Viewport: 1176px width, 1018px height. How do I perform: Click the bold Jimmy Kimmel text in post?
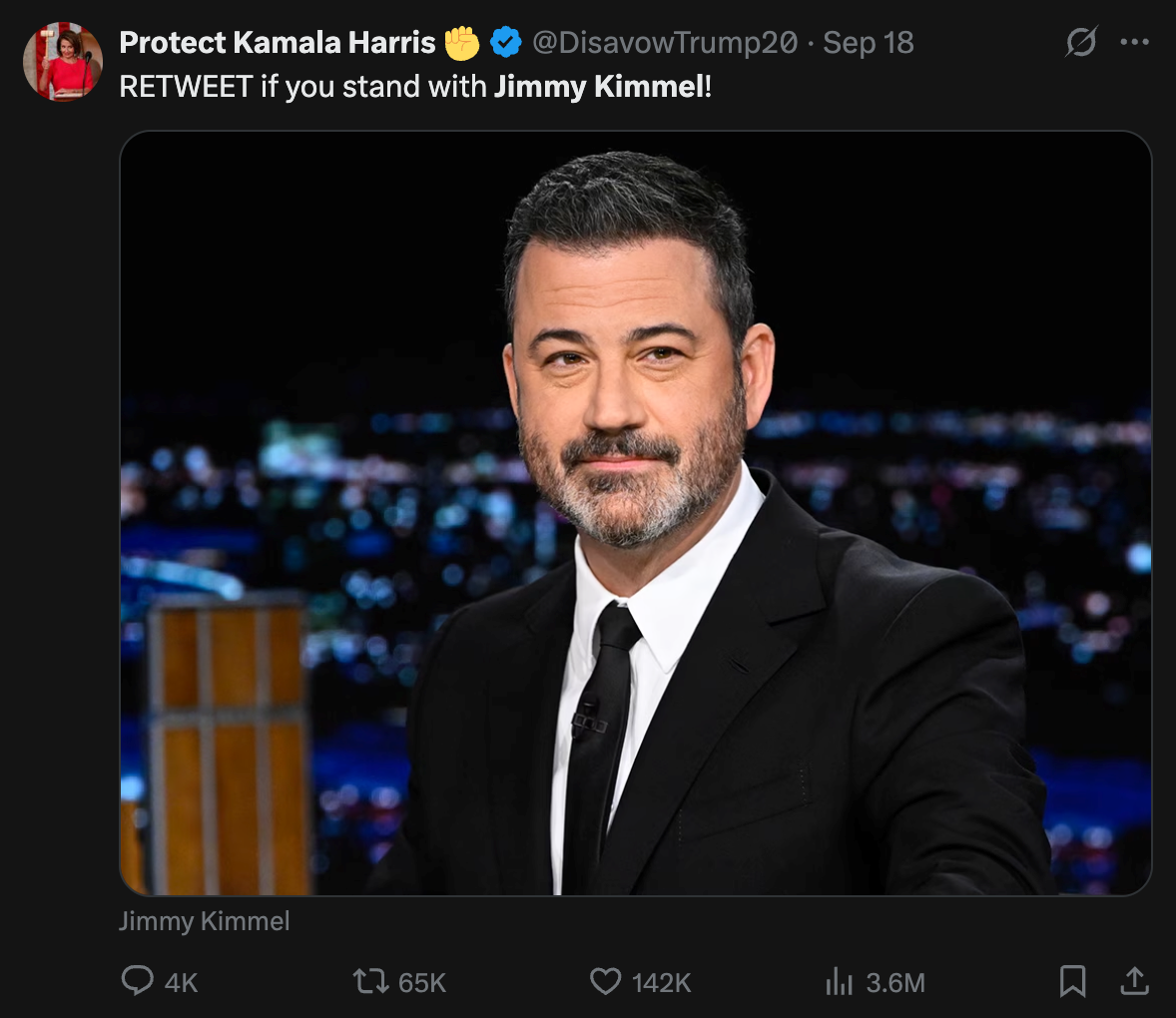tap(599, 87)
